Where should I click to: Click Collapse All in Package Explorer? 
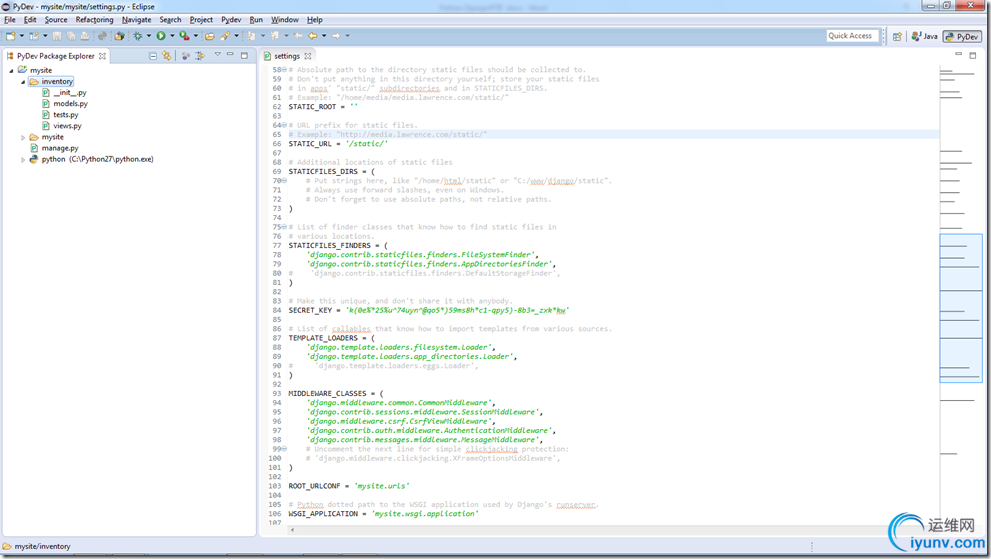pos(153,56)
